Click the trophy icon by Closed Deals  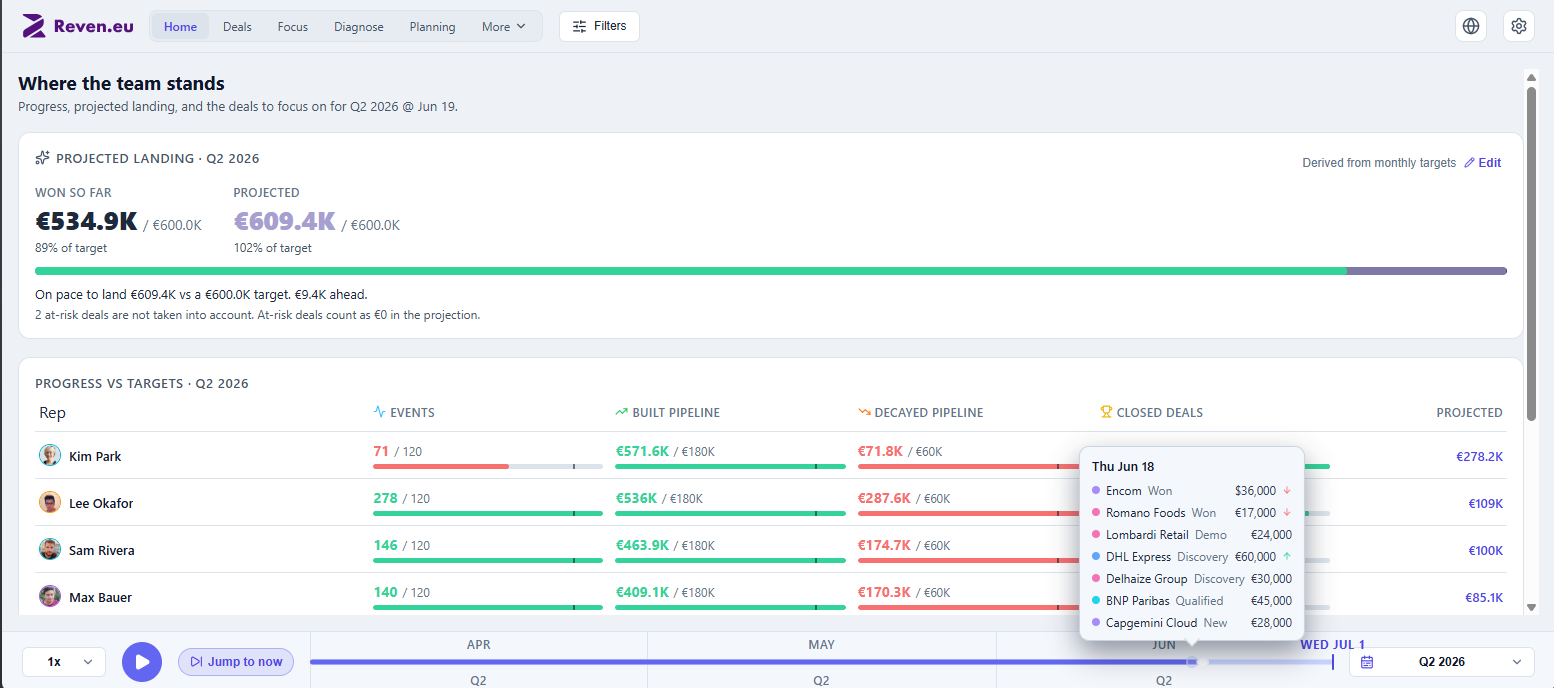tap(1106, 412)
